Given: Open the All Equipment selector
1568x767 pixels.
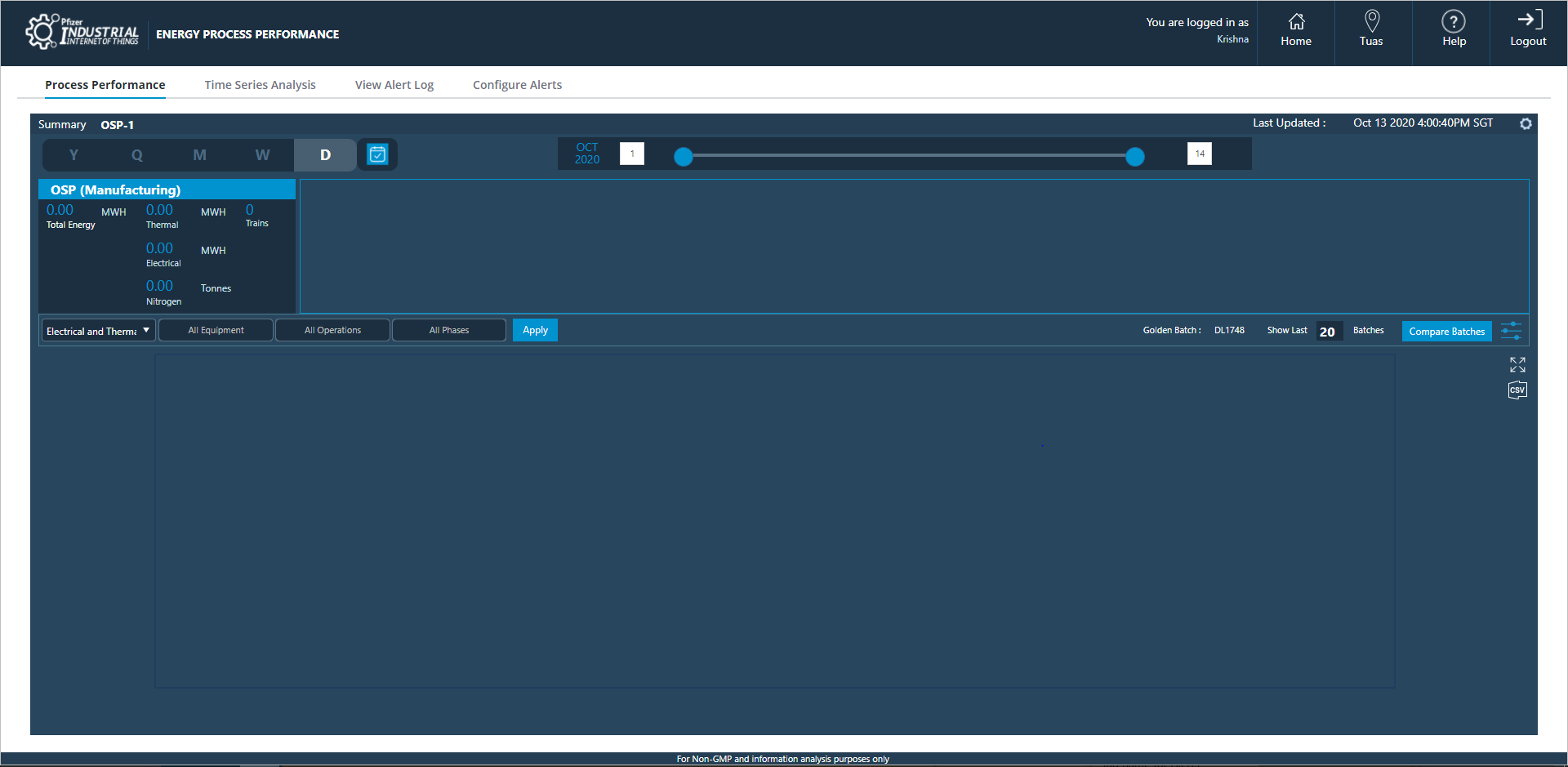Looking at the screenshot, I should point(216,330).
